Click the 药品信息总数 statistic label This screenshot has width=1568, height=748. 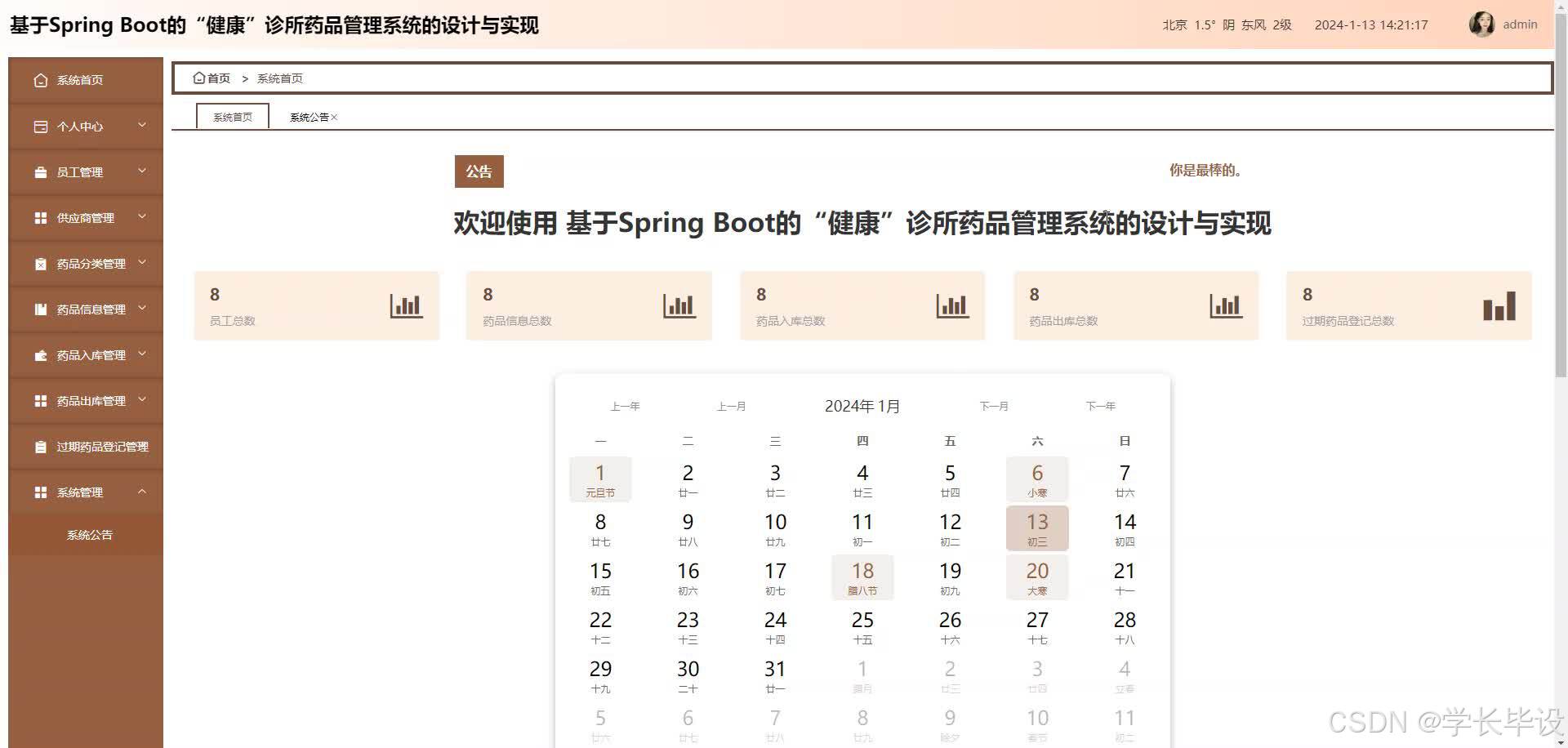pyautogui.click(x=517, y=321)
